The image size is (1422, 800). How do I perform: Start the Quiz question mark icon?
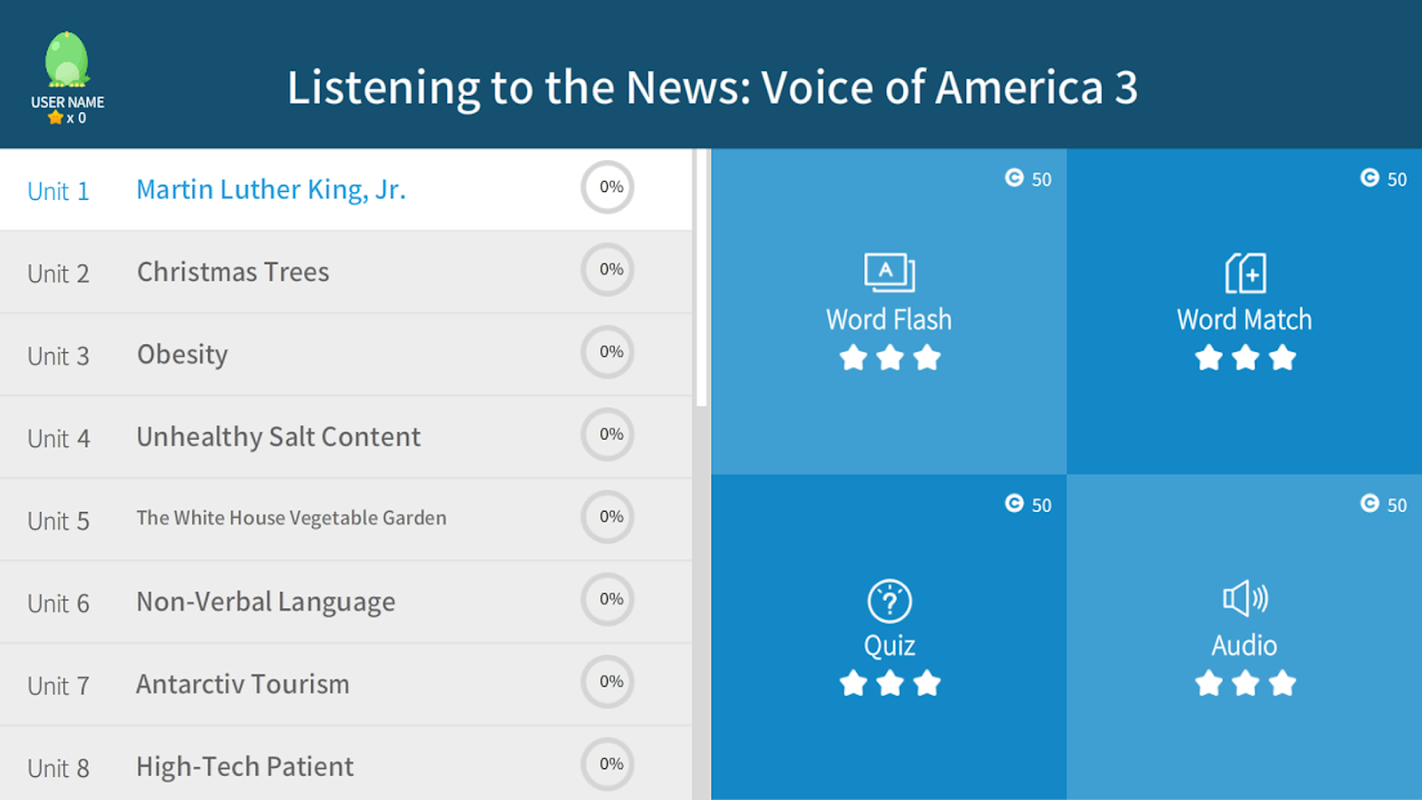889,602
